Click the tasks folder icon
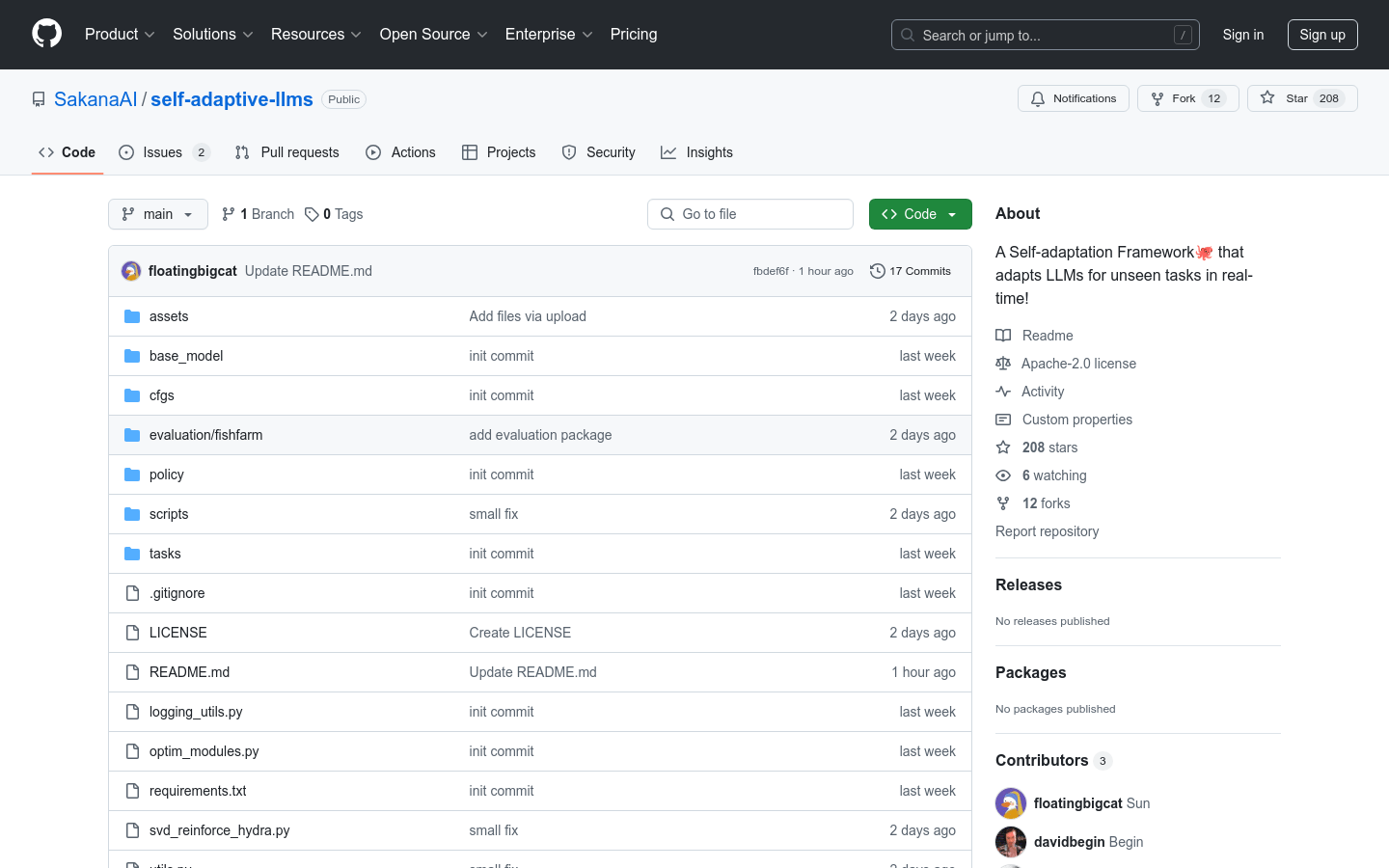Screen dimensions: 1389x868 click(x=132, y=554)
